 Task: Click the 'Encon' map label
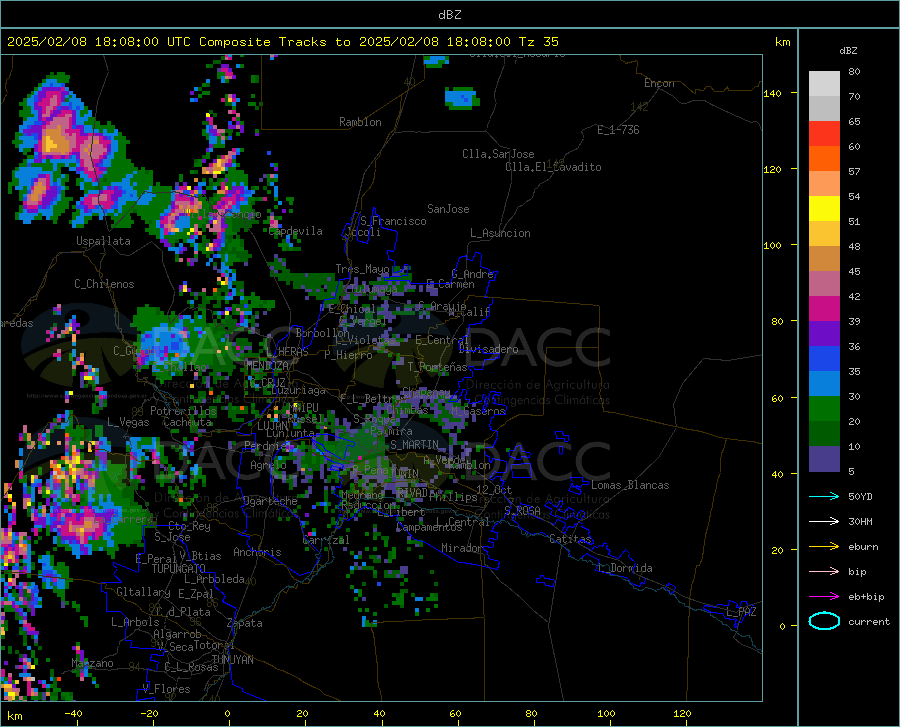[x=659, y=83]
